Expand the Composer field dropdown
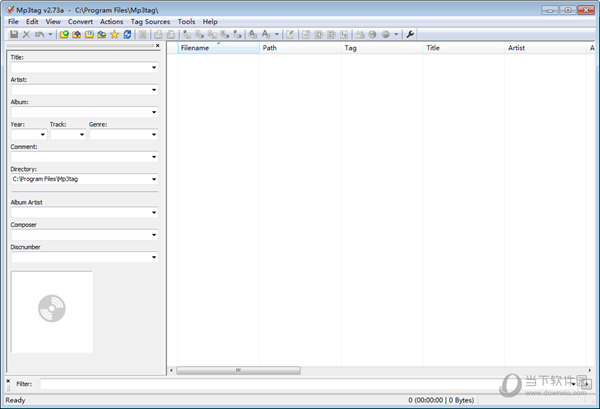600x409 pixels. 154,235
